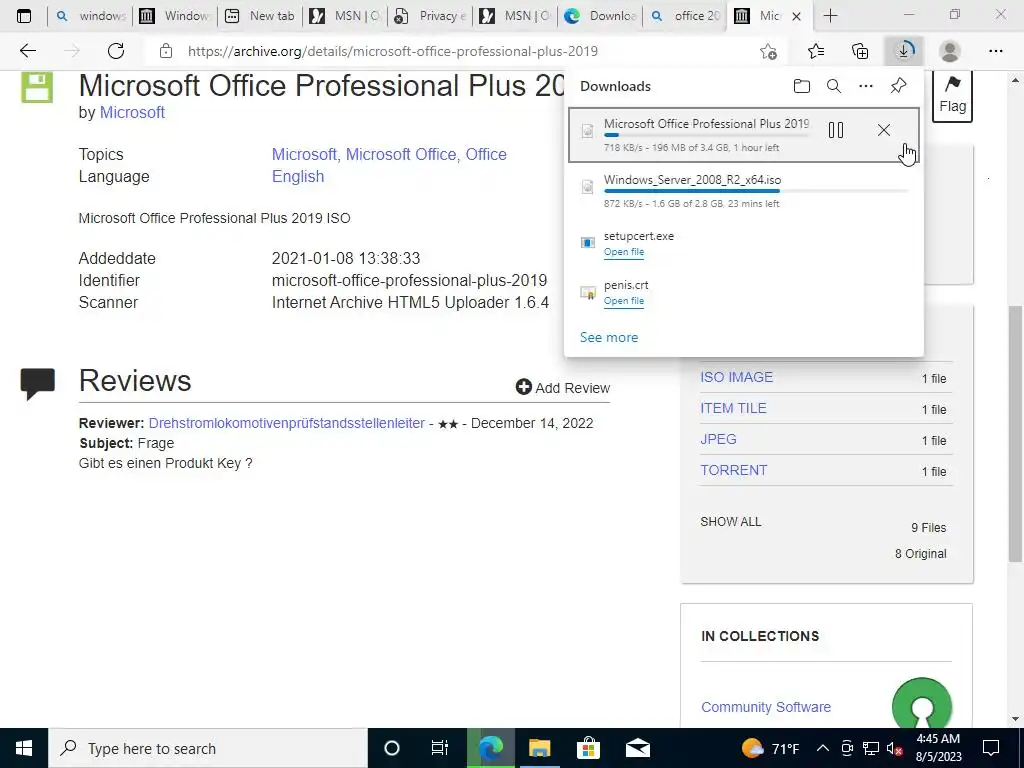Open the reviewer Drehstromlokomotiven profile link
Image resolution: width=1024 pixels, height=768 pixels.
point(287,423)
